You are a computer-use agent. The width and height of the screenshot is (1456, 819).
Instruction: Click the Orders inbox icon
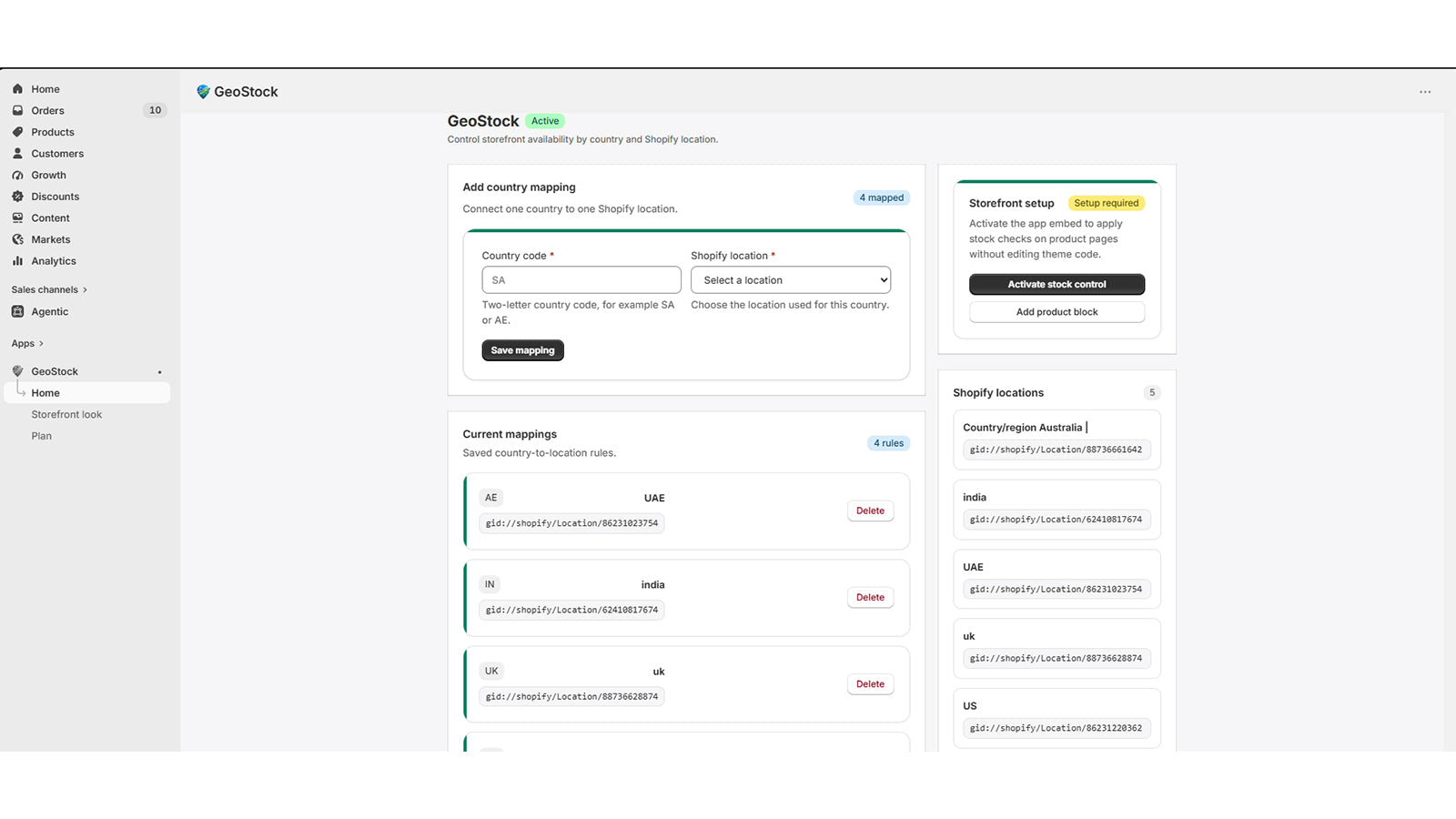(x=17, y=110)
